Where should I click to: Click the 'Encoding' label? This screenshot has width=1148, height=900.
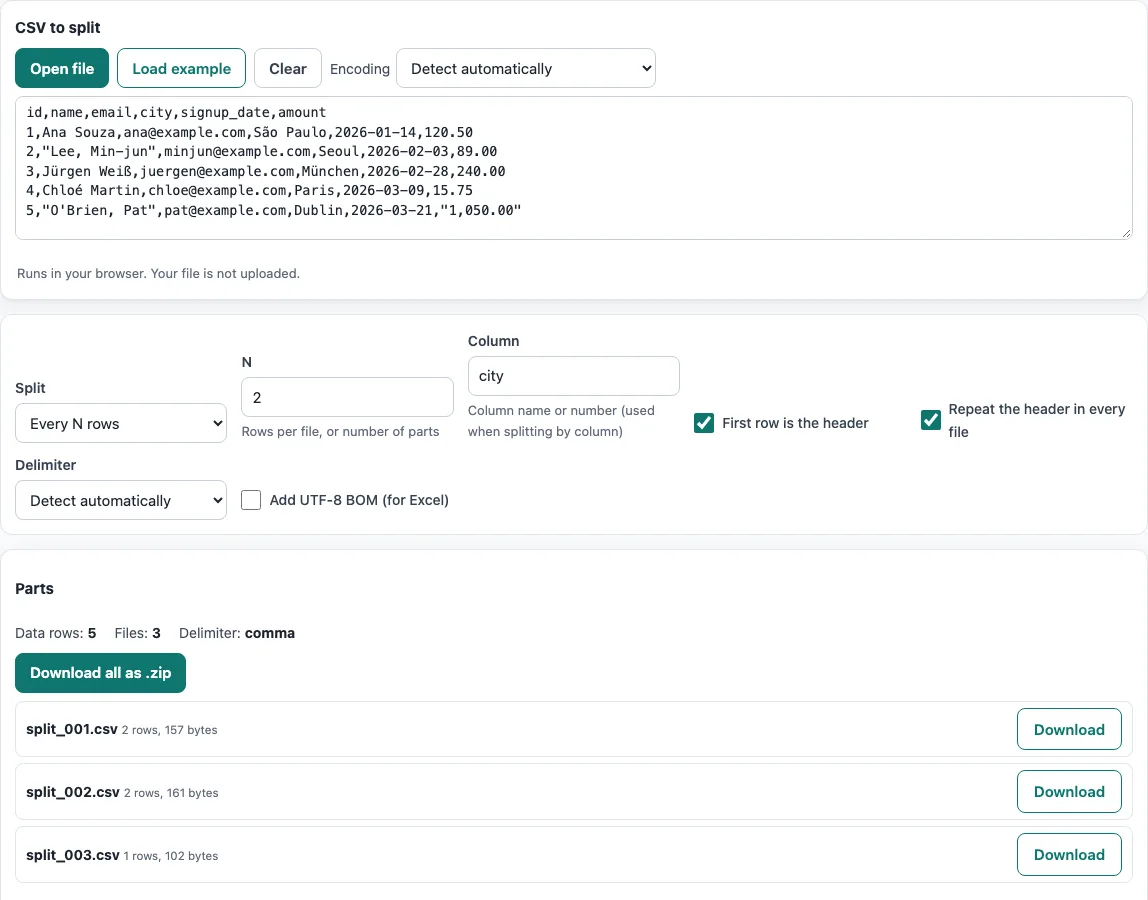359,69
